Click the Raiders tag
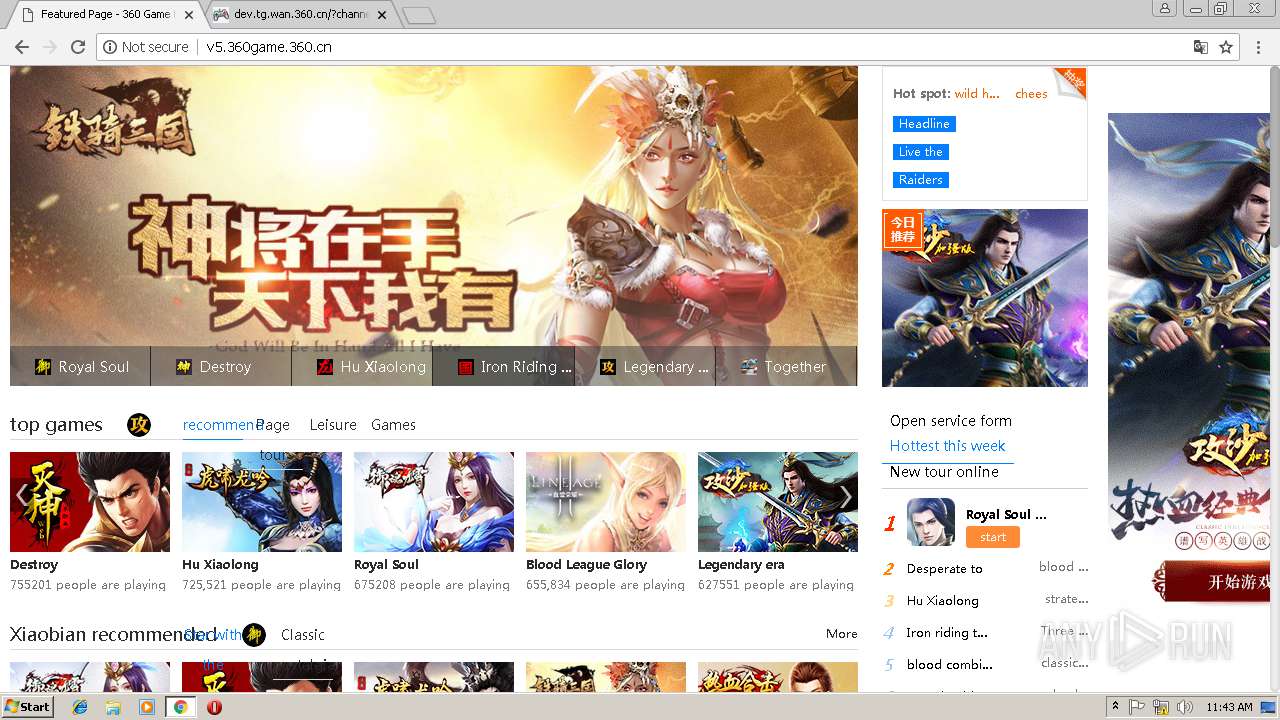The height and width of the screenshot is (720, 1280). (920, 180)
